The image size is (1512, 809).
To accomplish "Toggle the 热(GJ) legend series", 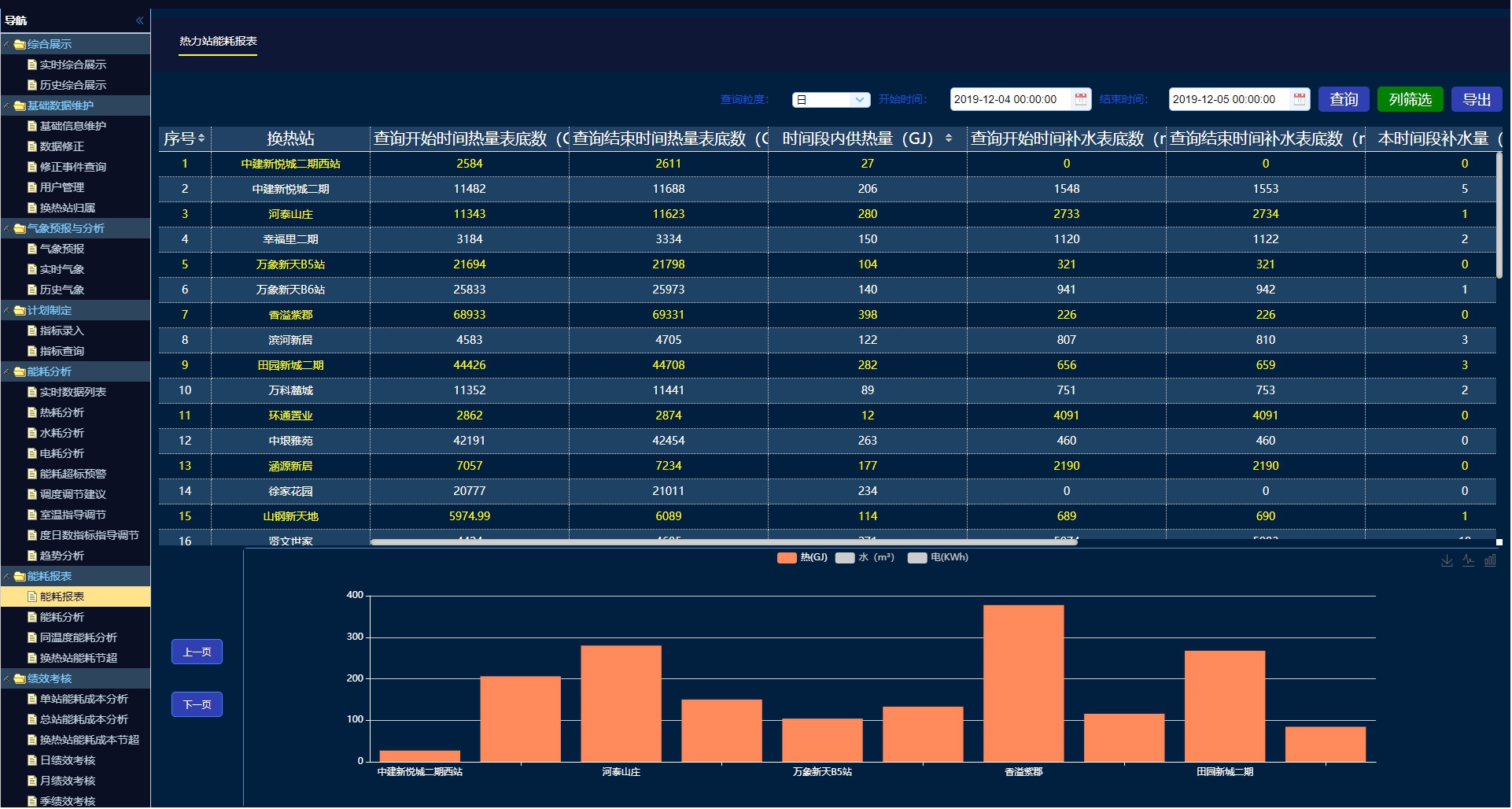I will point(803,558).
